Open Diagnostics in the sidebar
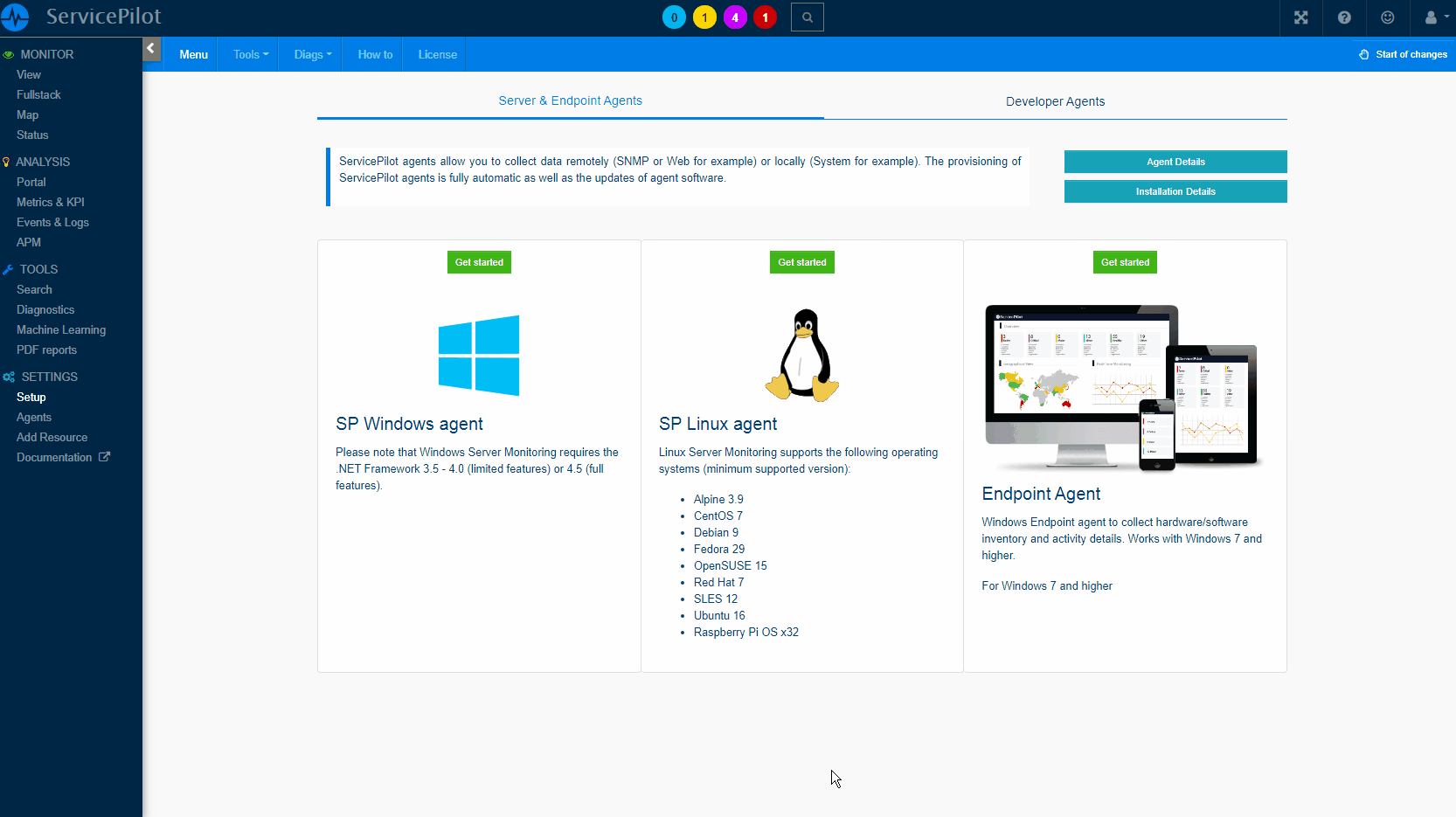1456x817 pixels. [45, 309]
